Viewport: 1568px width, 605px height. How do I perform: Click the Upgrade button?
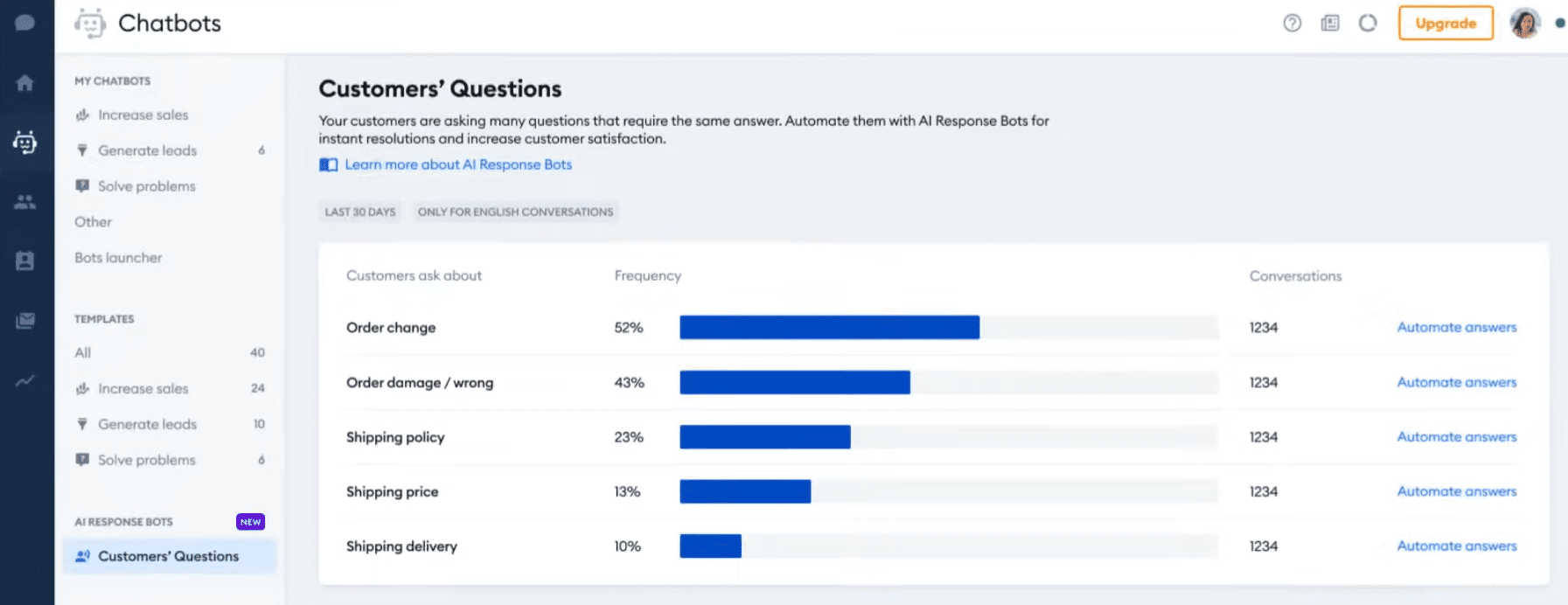pos(1446,24)
